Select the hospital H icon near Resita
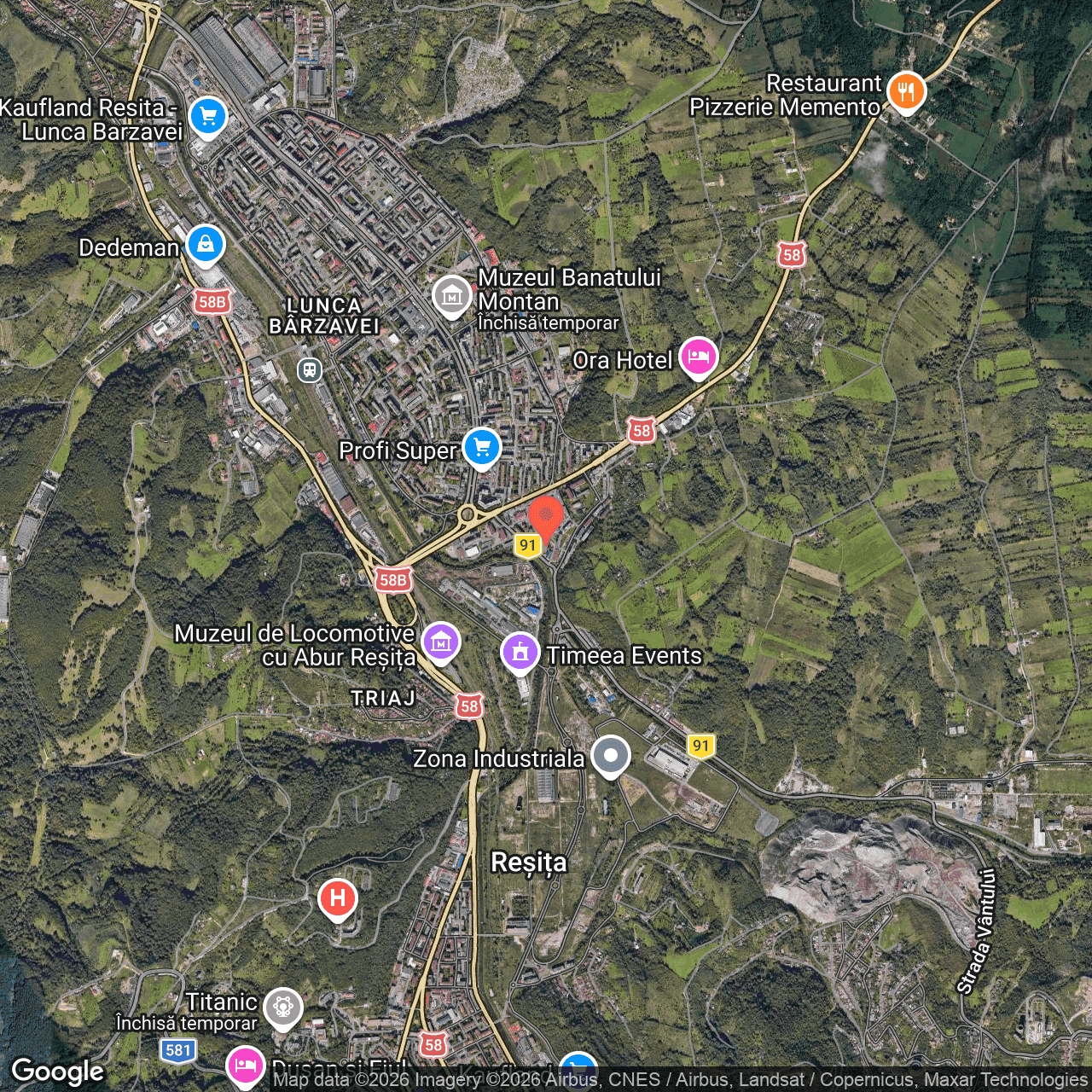 point(337,897)
